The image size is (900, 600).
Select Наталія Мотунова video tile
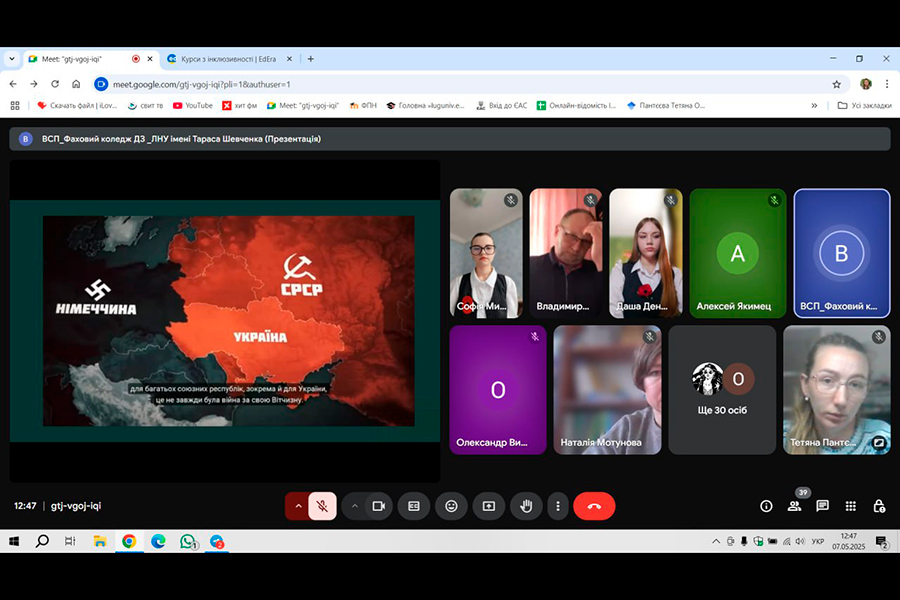[607, 390]
